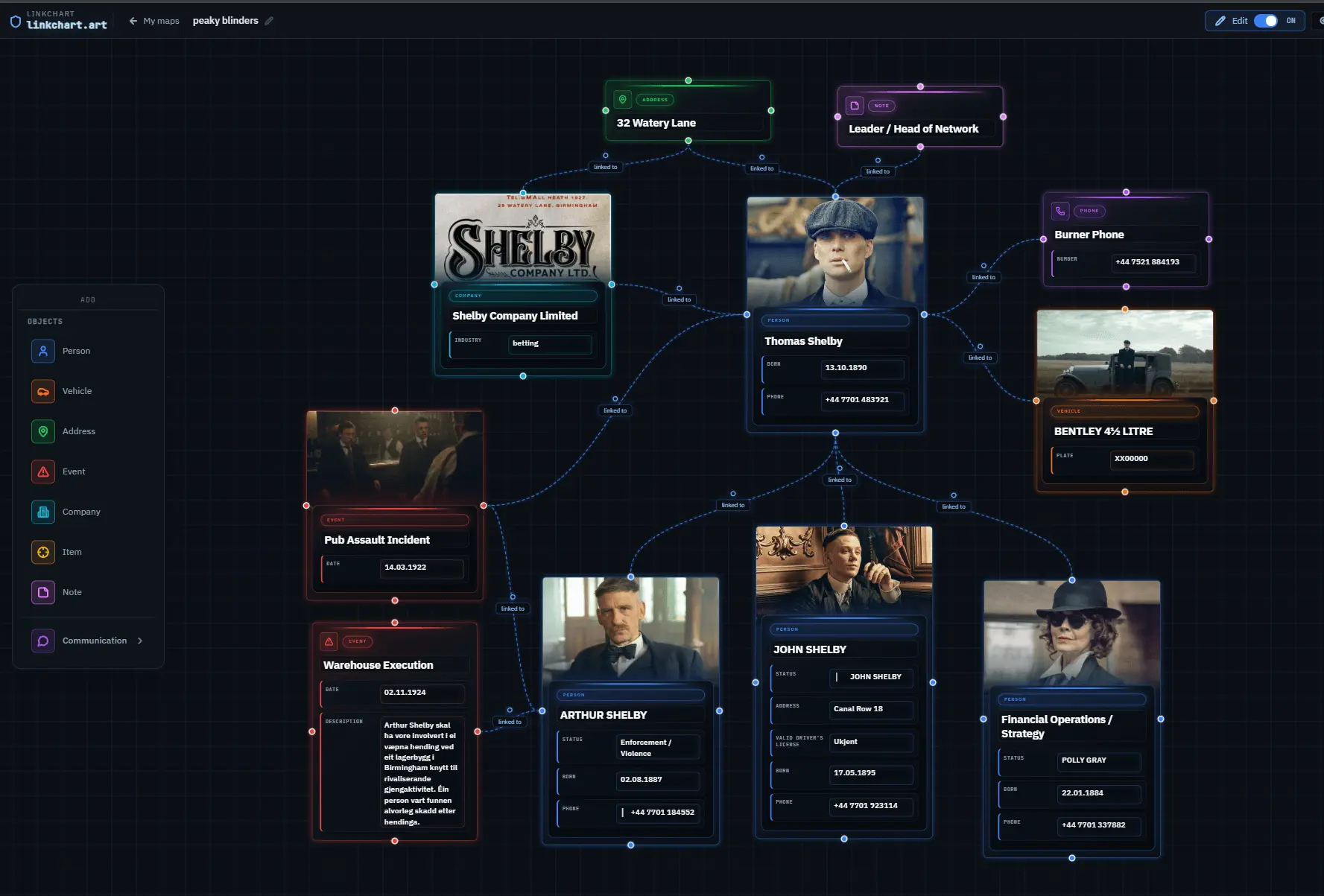Click the bottom connector dot of Thomas Shelby card
Viewport: 1324px width, 896px height.
coord(835,433)
